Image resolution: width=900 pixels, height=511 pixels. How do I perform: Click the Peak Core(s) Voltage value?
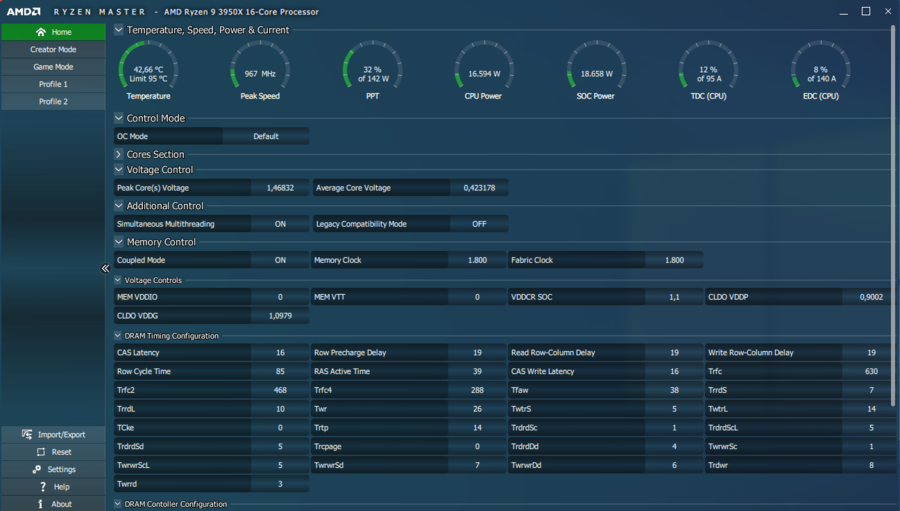pyautogui.click(x=280, y=188)
